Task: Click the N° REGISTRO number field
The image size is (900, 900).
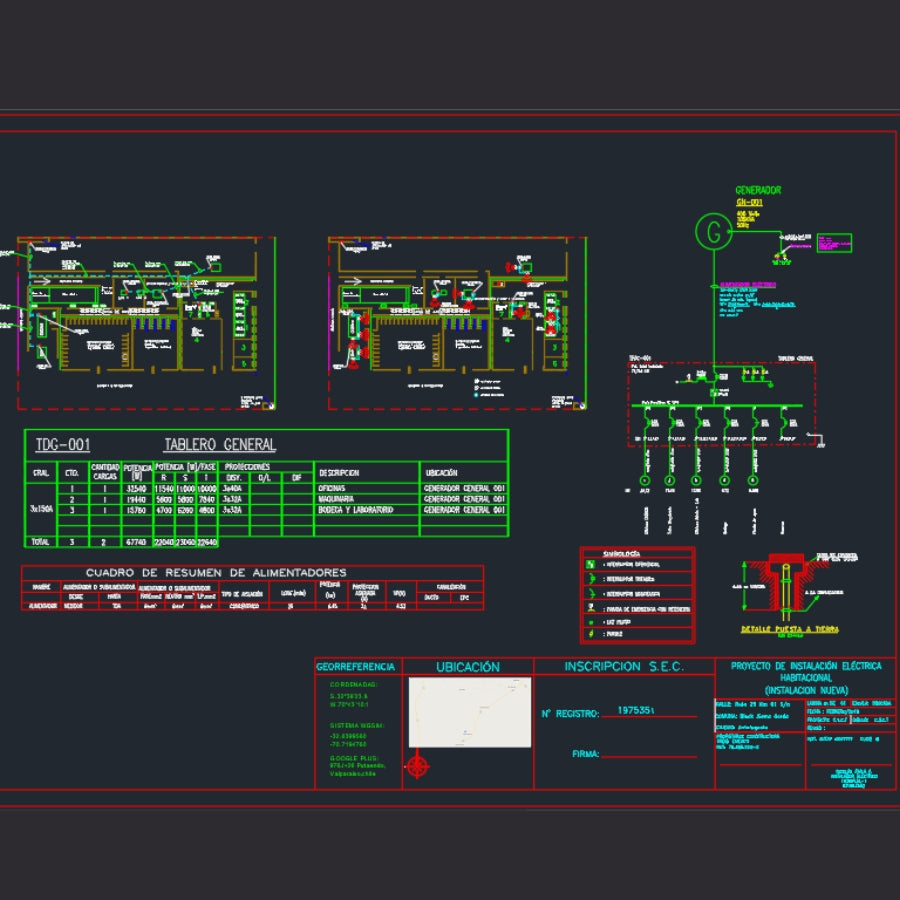Action: point(636,711)
